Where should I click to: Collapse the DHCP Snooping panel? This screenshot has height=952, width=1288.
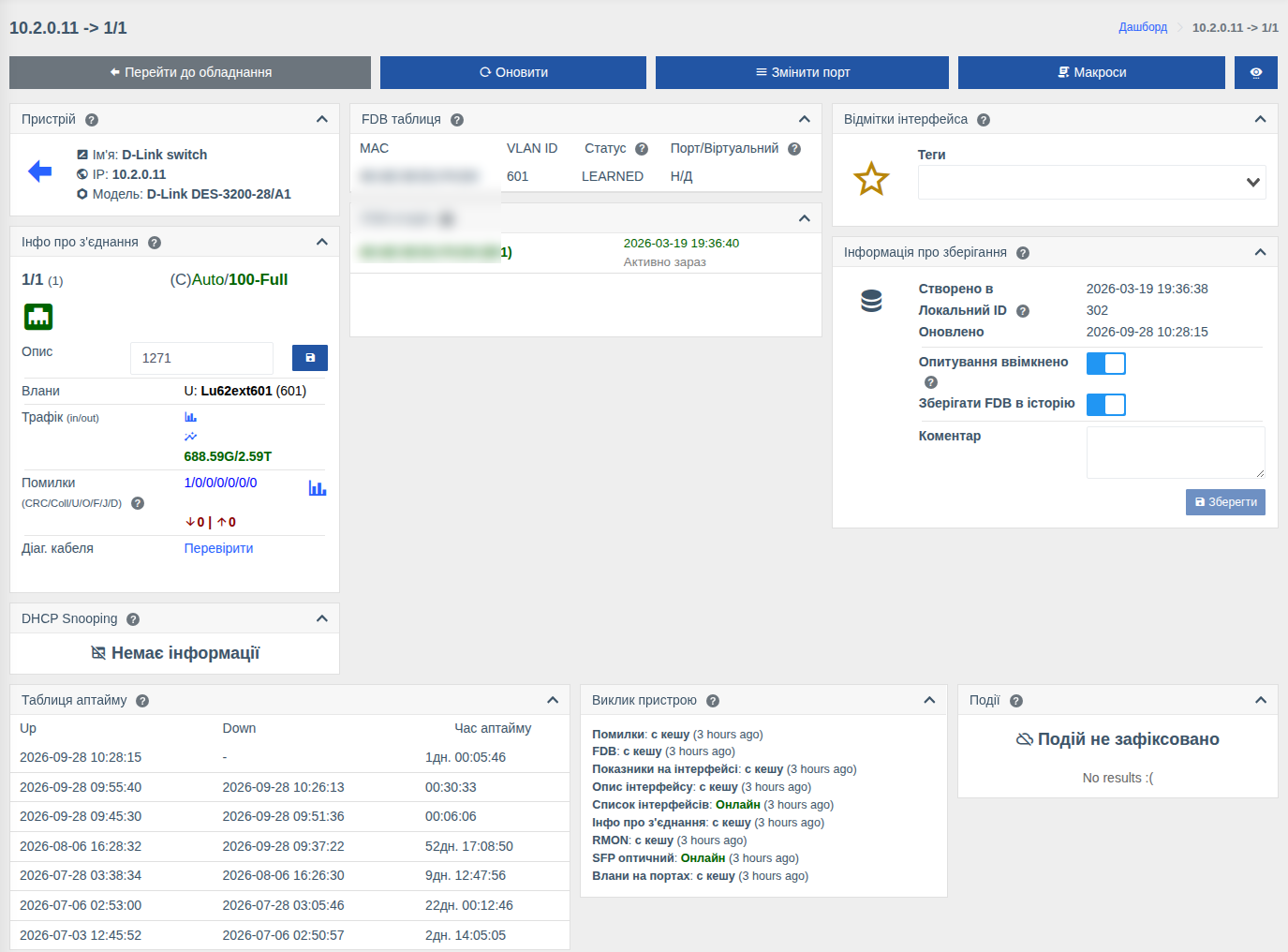point(322,618)
